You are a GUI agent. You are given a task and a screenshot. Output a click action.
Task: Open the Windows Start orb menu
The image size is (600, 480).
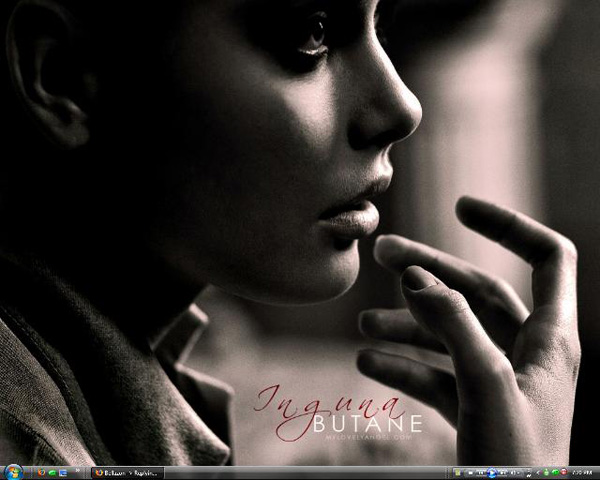pos(13,472)
